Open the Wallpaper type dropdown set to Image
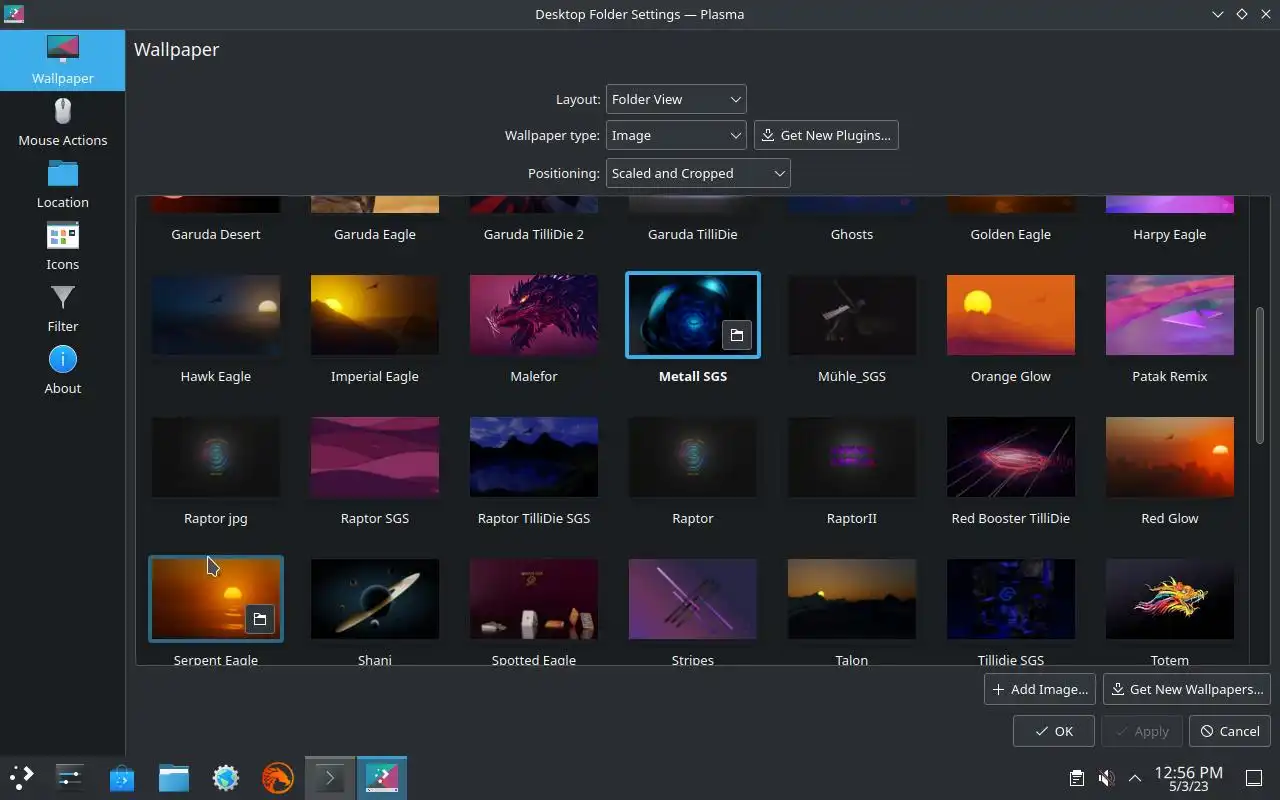The height and width of the screenshot is (800, 1280). pyautogui.click(x=676, y=135)
